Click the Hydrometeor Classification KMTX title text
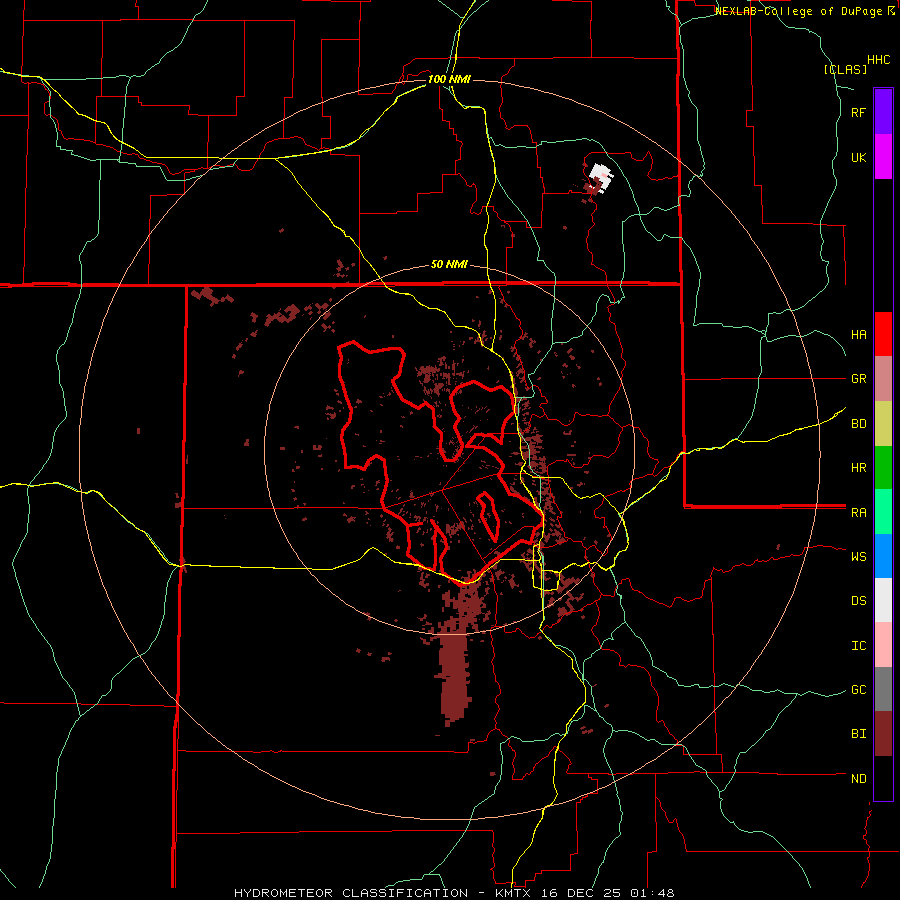Screen dimensions: 900x900 (x=454, y=893)
